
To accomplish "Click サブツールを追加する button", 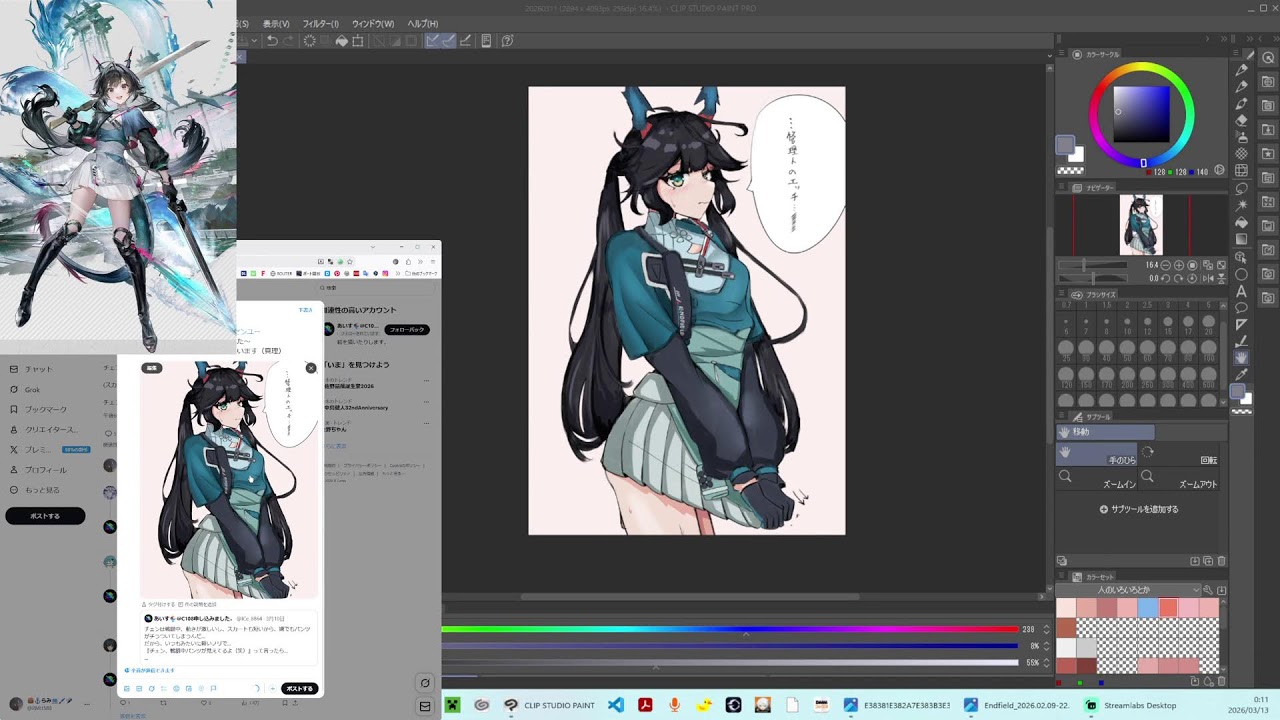I will click(x=1139, y=509).
